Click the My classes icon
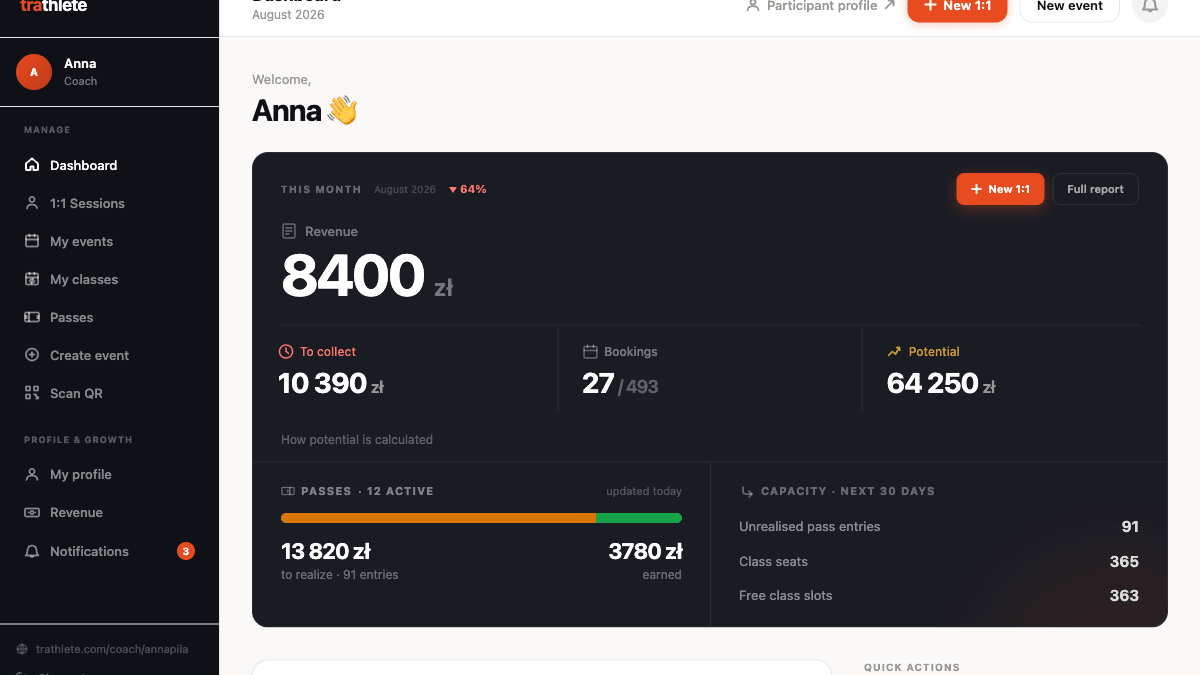This screenshot has height=675, width=1200. (32, 279)
